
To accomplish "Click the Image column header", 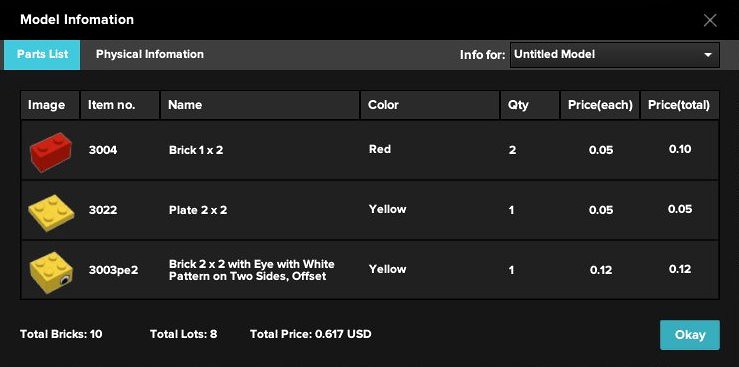I will point(50,105).
